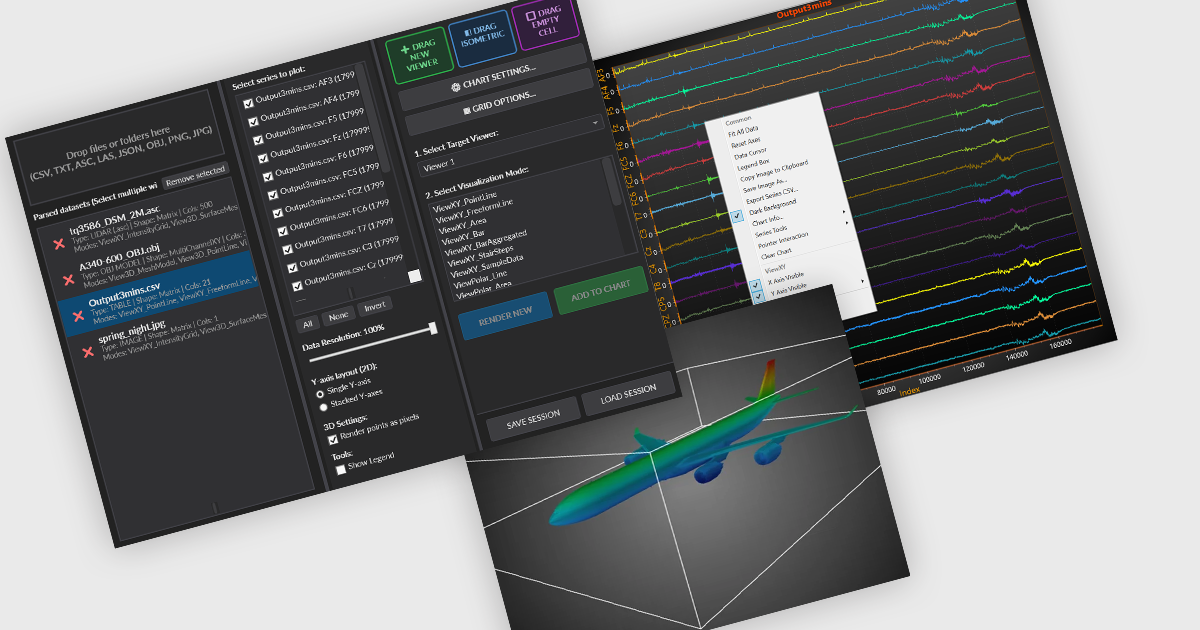Uncheck Output3mins.csv: F6 series
The image size is (1200, 630).
(267, 176)
